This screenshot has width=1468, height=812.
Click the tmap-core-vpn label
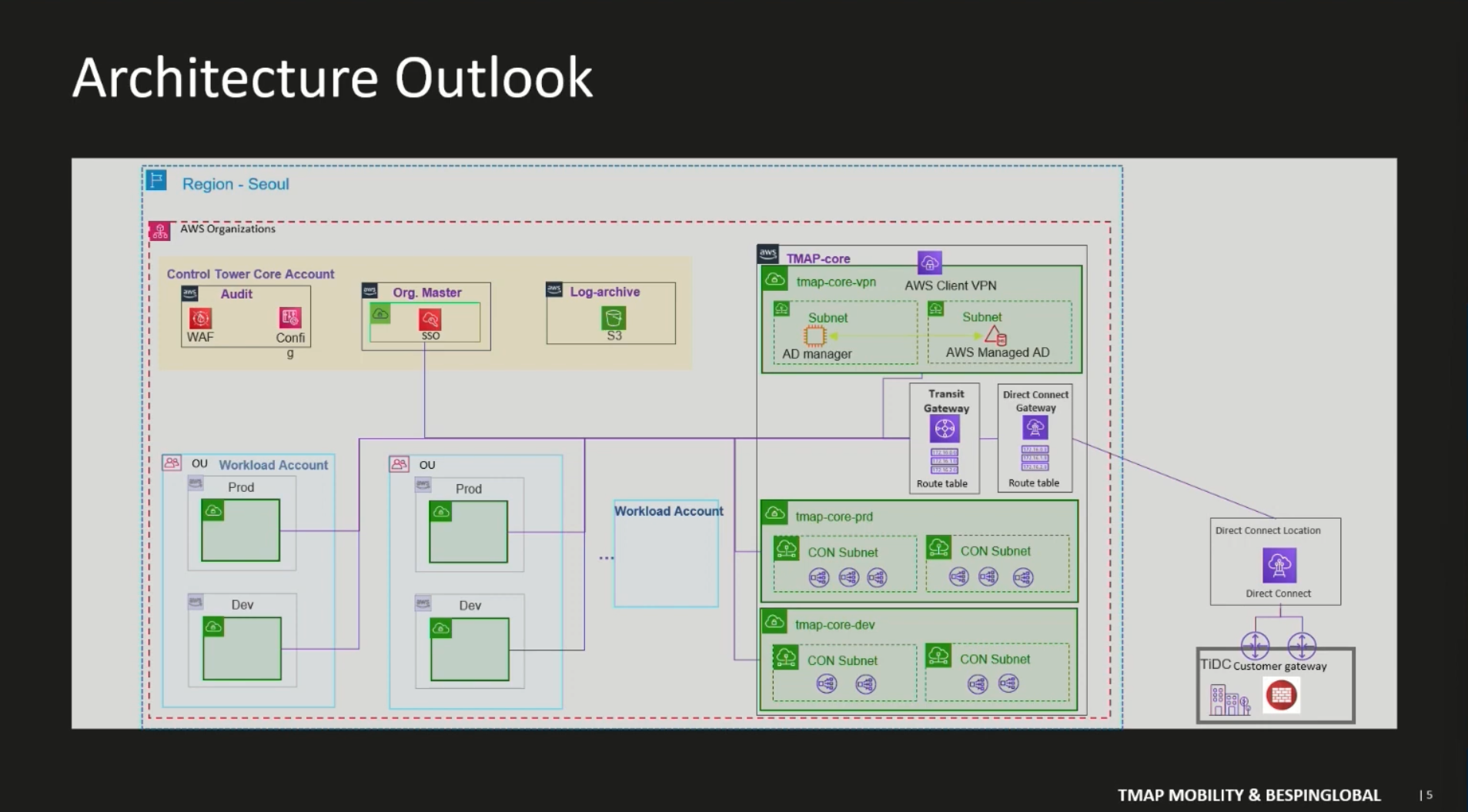click(836, 282)
